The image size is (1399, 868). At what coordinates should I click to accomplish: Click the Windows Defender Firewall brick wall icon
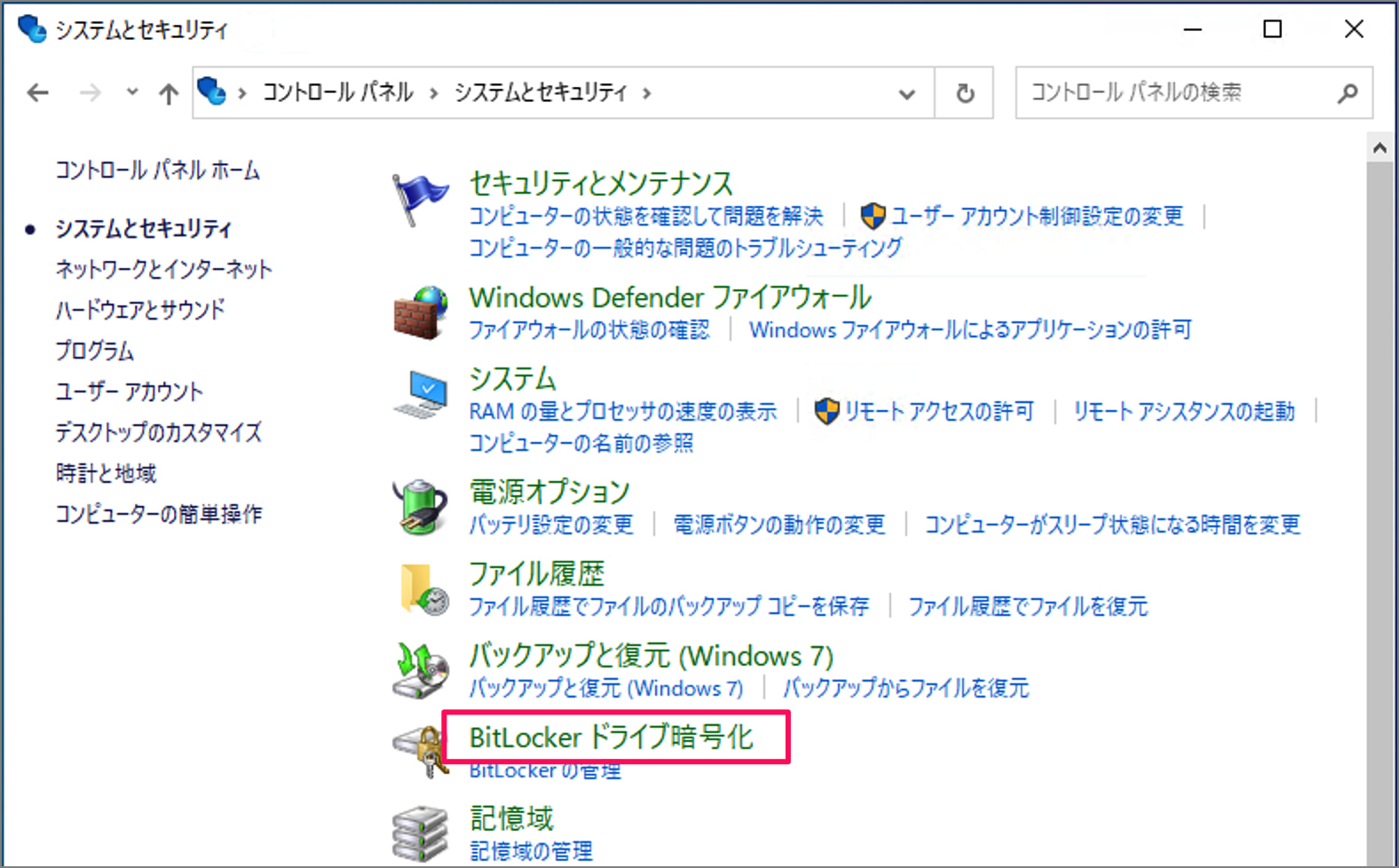(x=420, y=312)
